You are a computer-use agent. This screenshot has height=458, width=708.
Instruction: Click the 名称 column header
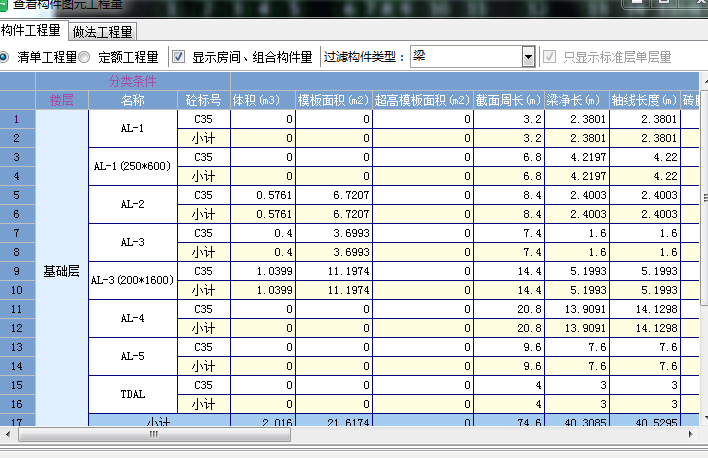click(x=133, y=100)
